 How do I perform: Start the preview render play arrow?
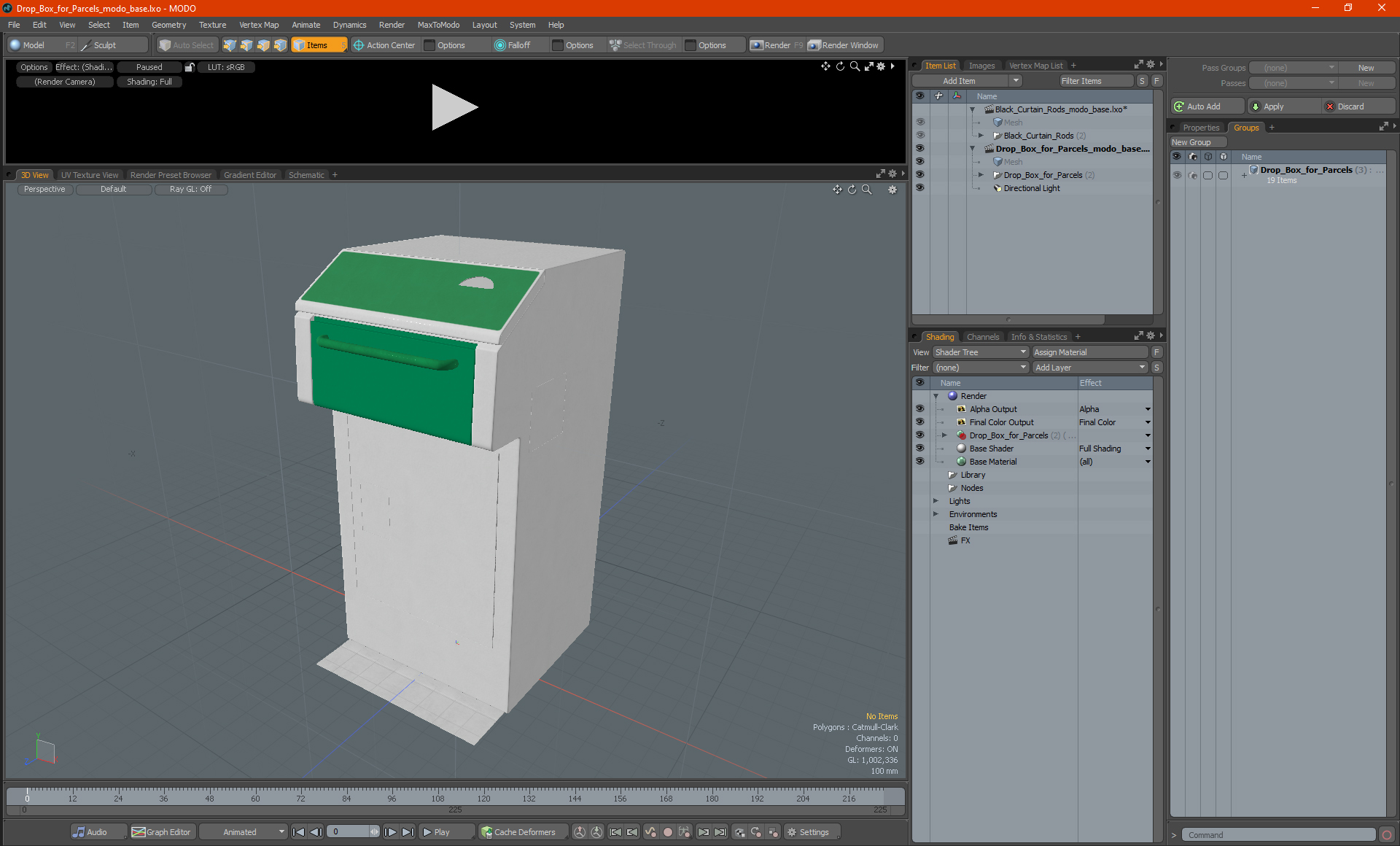[454, 107]
